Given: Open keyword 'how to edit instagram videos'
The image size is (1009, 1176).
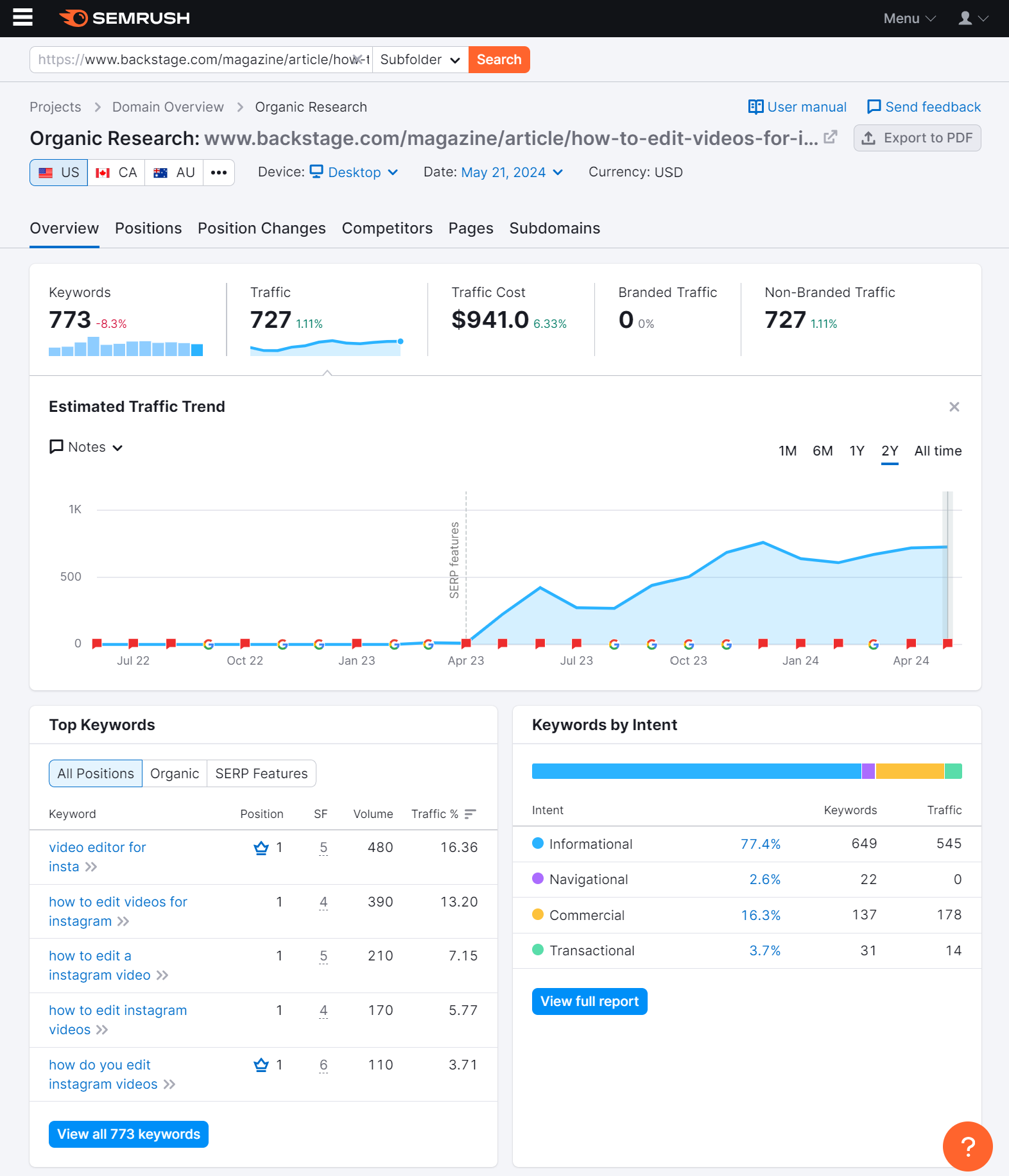Looking at the screenshot, I should coord(118,1020).
